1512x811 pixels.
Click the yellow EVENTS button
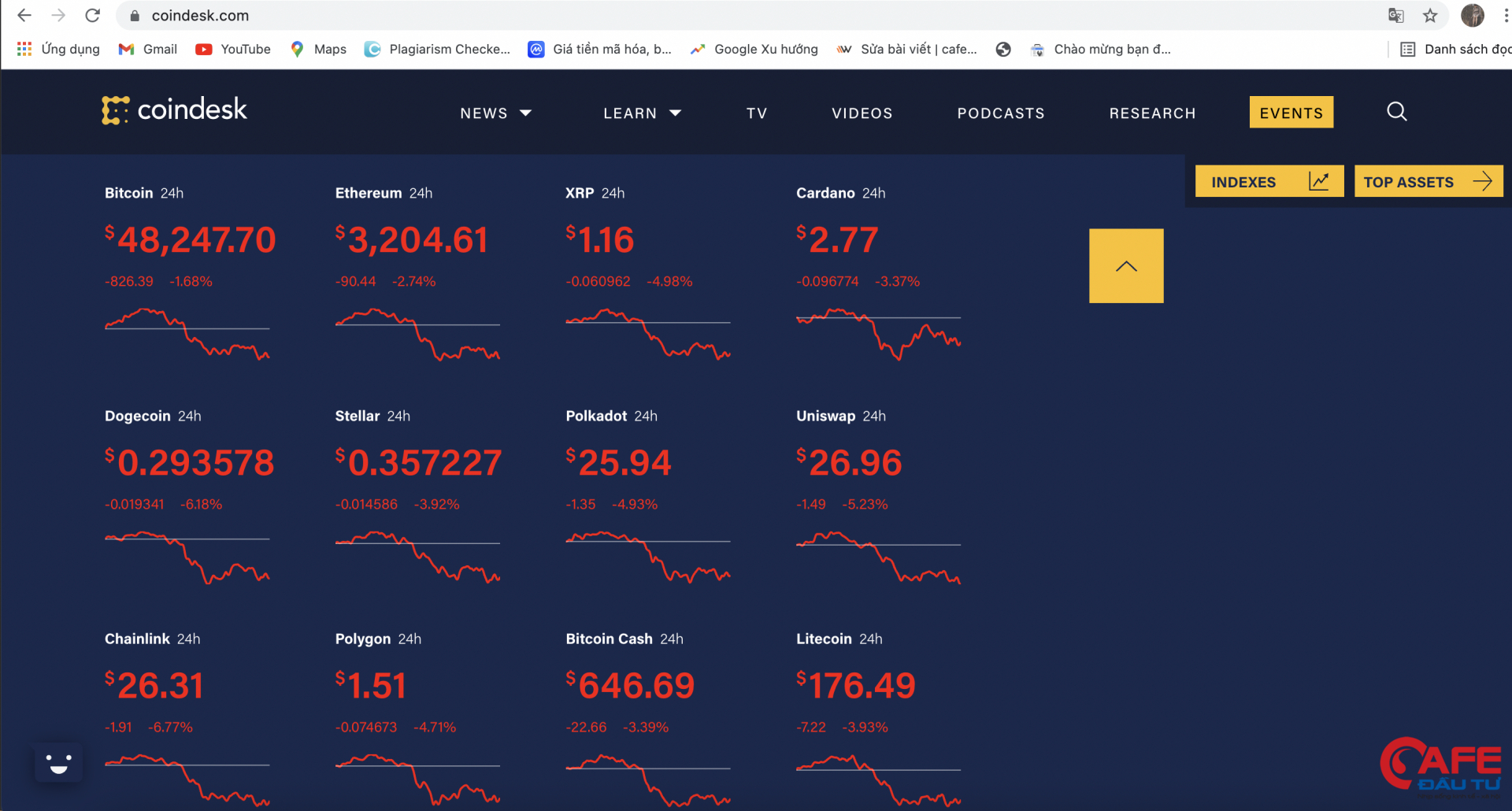tap(1291, 112)
